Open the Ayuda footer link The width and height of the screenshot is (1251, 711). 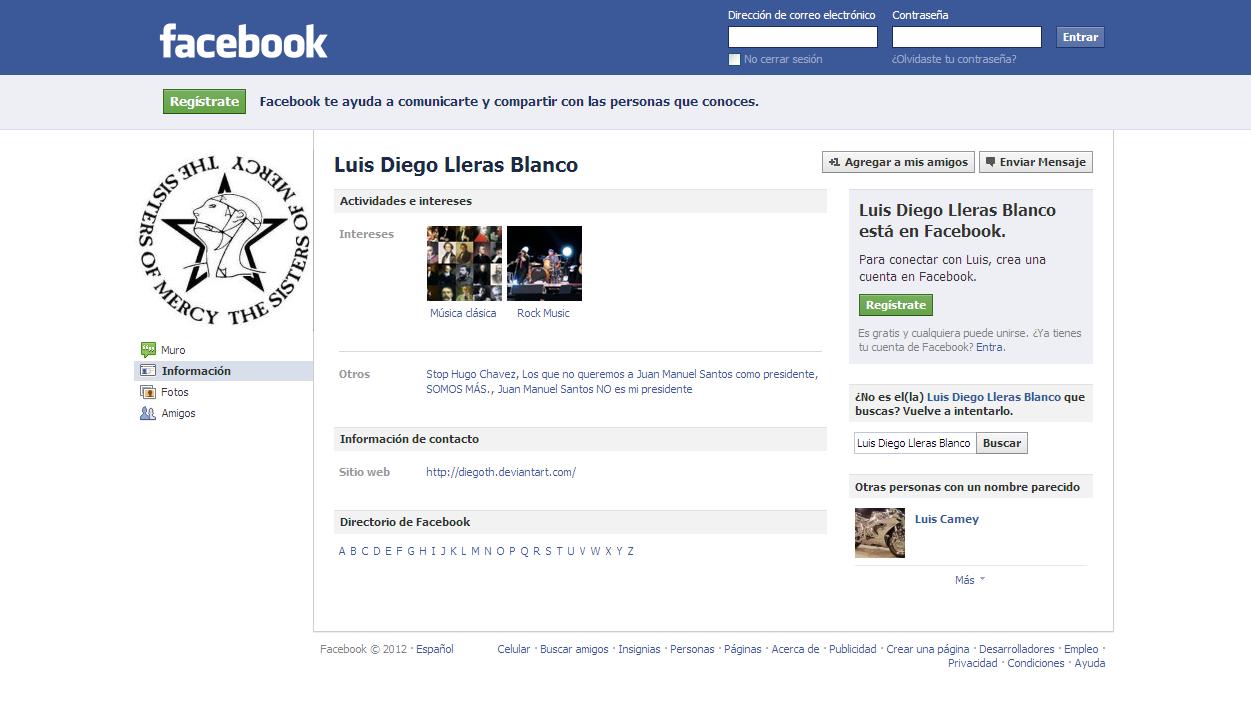[1090, 663]
